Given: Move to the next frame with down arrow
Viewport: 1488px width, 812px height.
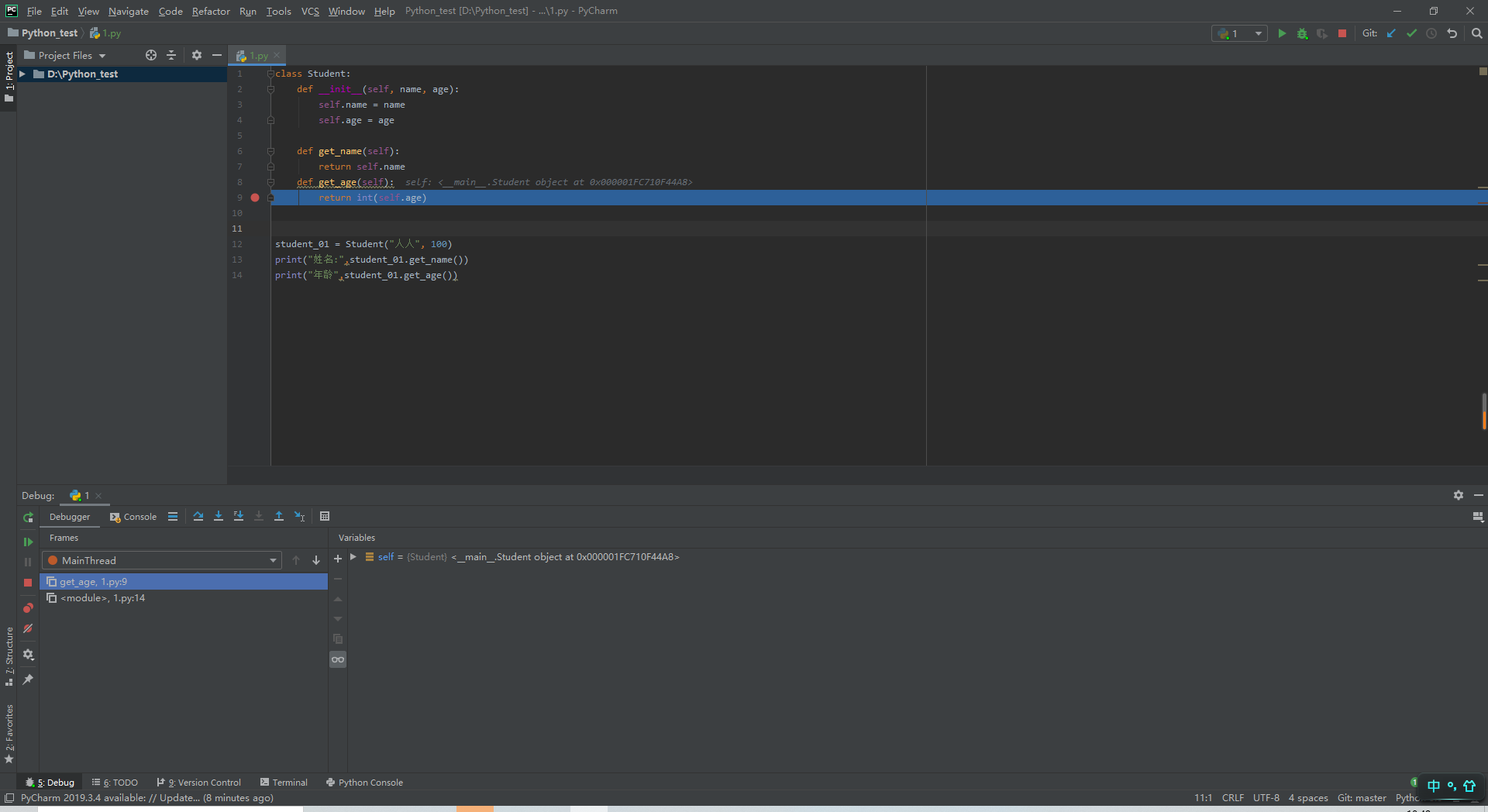Looking at the screenshot, I should pyautogui.click(x=316, y=560).
